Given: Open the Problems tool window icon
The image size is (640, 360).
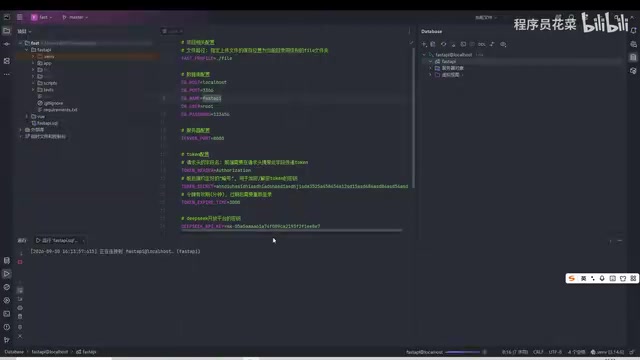Looking at the screenshot, I should coord(7,327).
